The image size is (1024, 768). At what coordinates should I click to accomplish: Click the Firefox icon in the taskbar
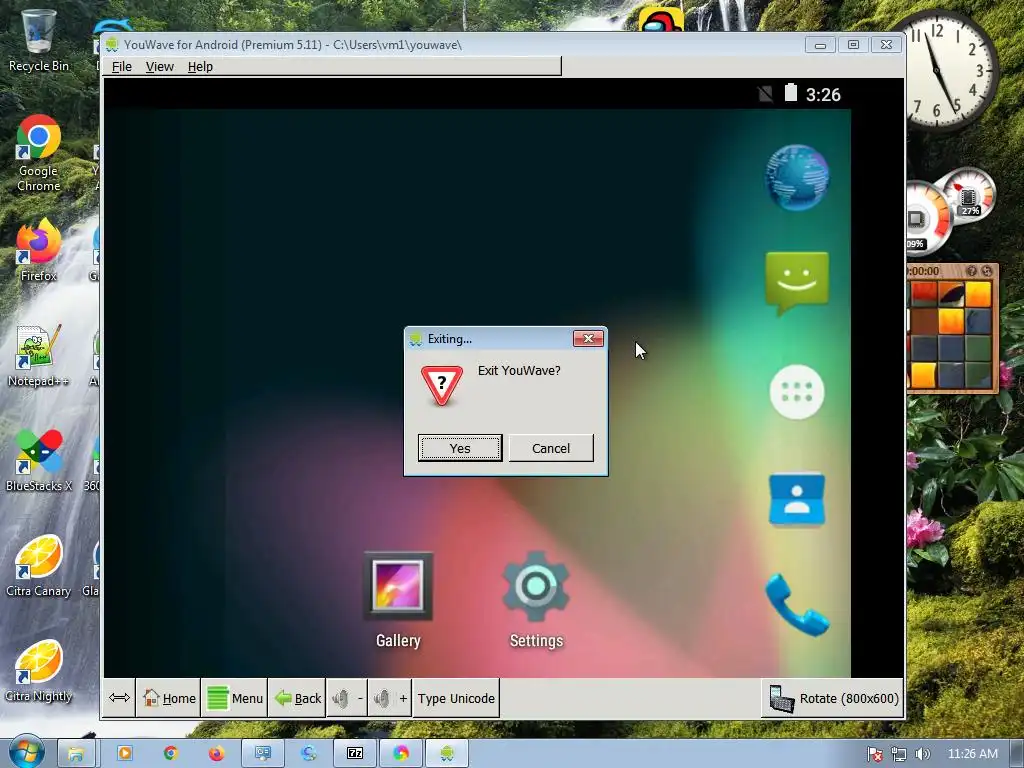pos(216,754)
